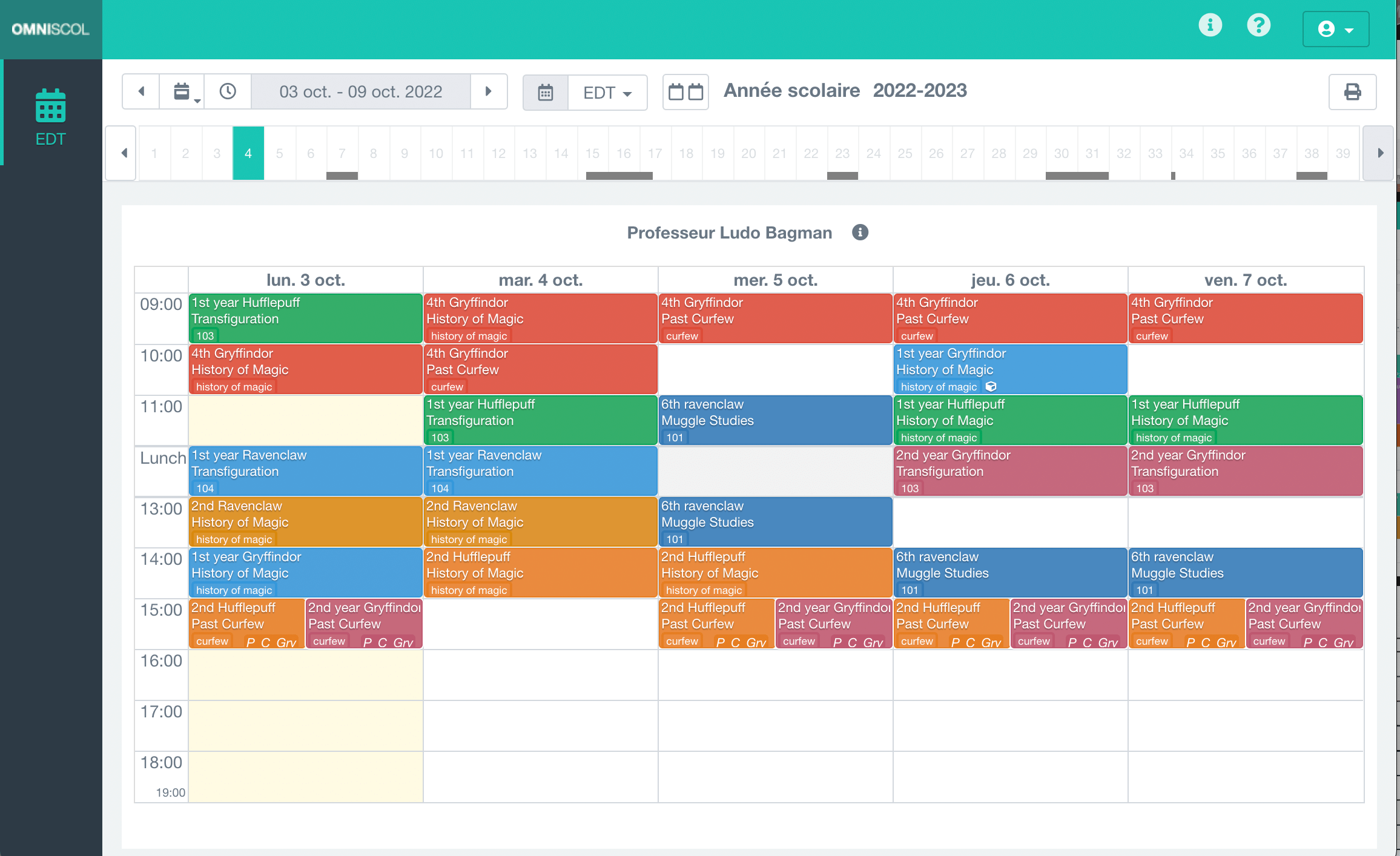The image size is (1400, 856).
Task: Select the highlighted week 4 indicator
Action: (248, 153)
